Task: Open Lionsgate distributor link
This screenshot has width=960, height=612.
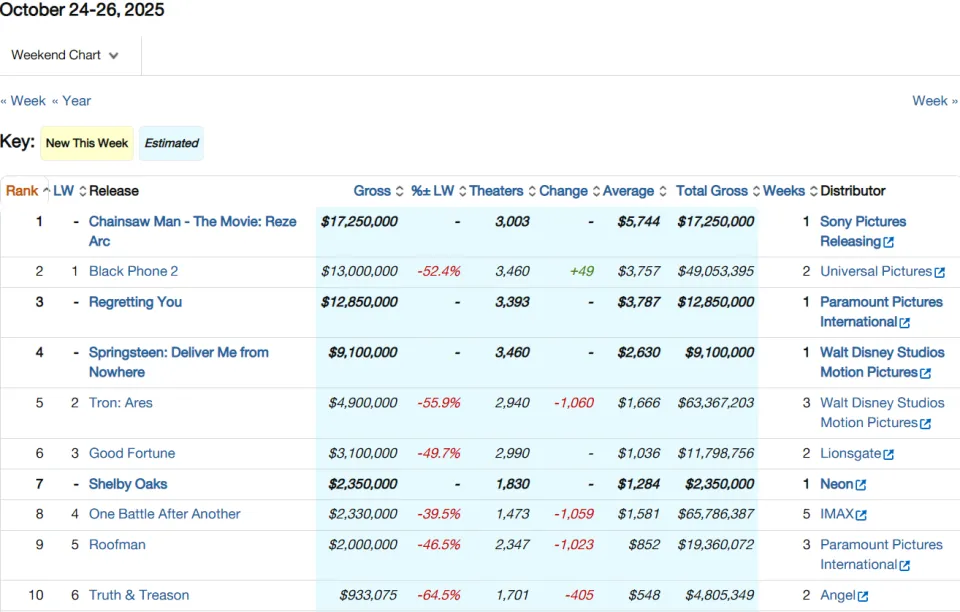Action: coord(850,453)
